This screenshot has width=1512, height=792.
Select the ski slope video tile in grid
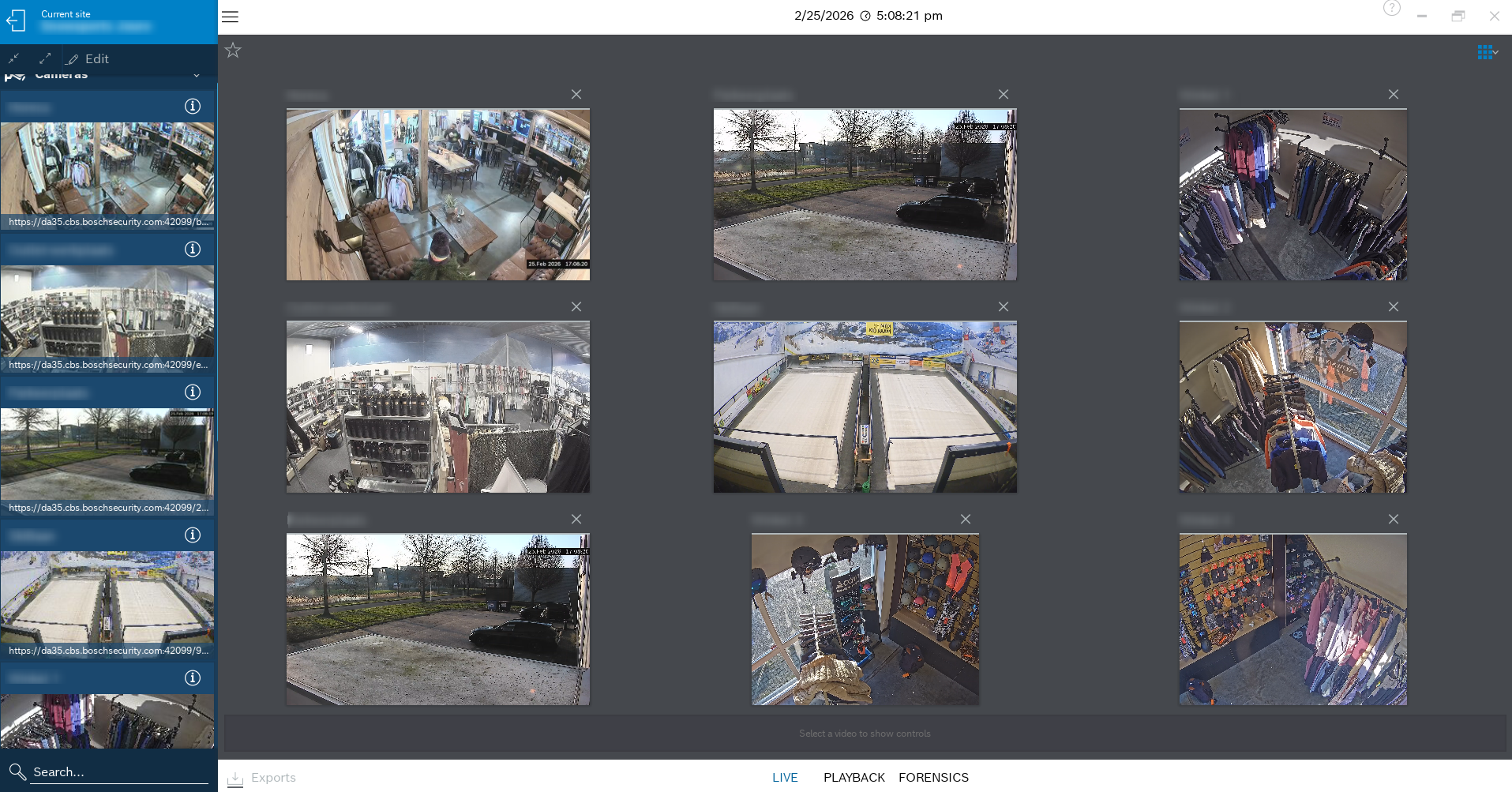[x=865, y=407]
